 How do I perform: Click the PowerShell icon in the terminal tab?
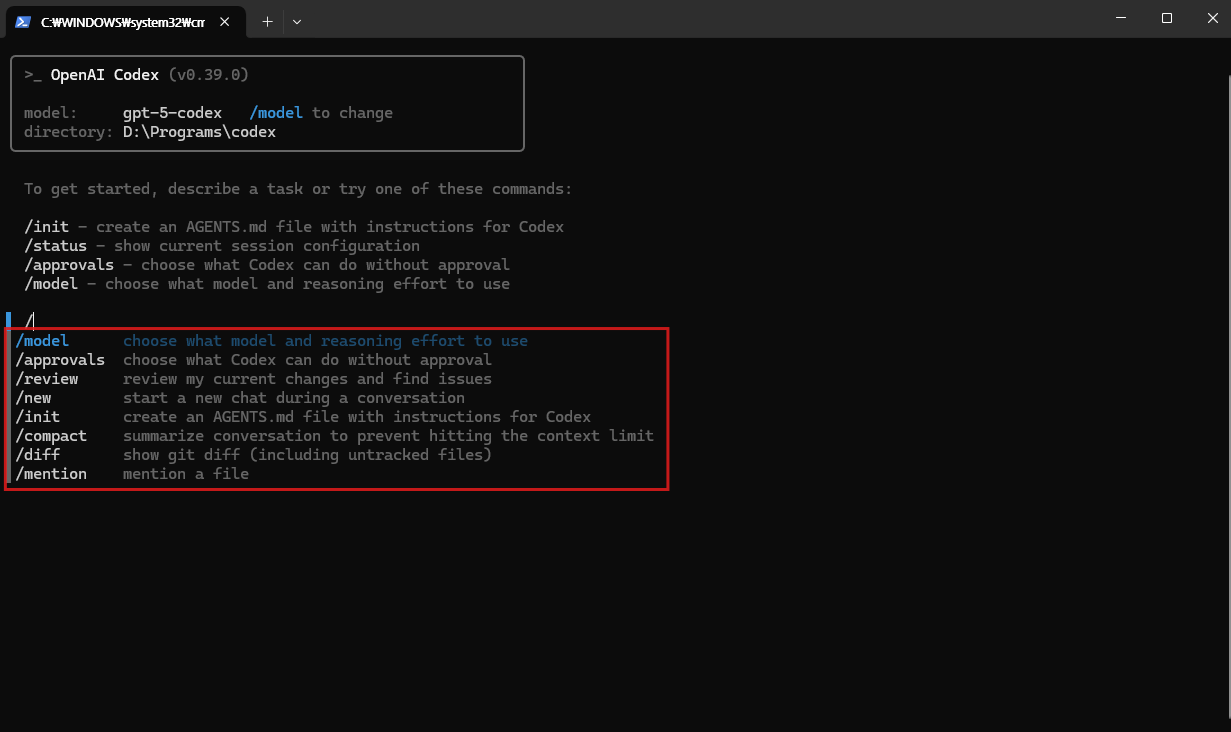pos(23,21)
